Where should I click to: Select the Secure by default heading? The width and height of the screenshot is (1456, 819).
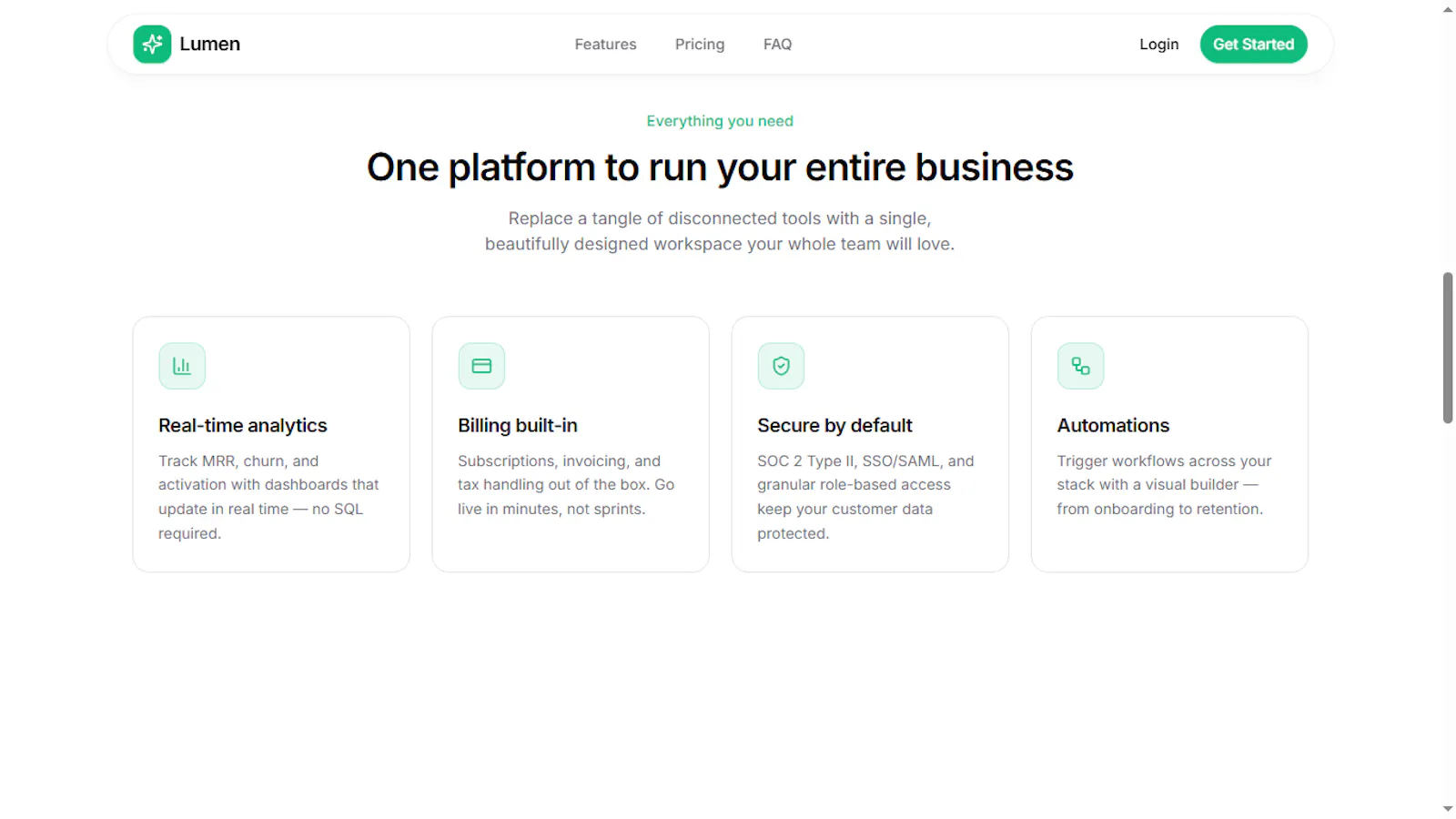coord(834,425)
